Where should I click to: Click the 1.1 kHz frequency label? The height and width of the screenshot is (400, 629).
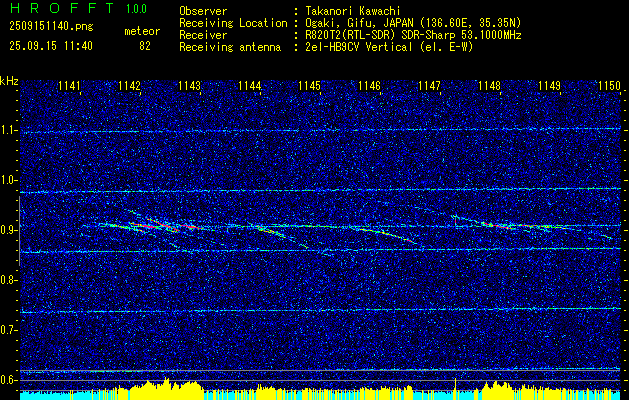pos(9,130)
